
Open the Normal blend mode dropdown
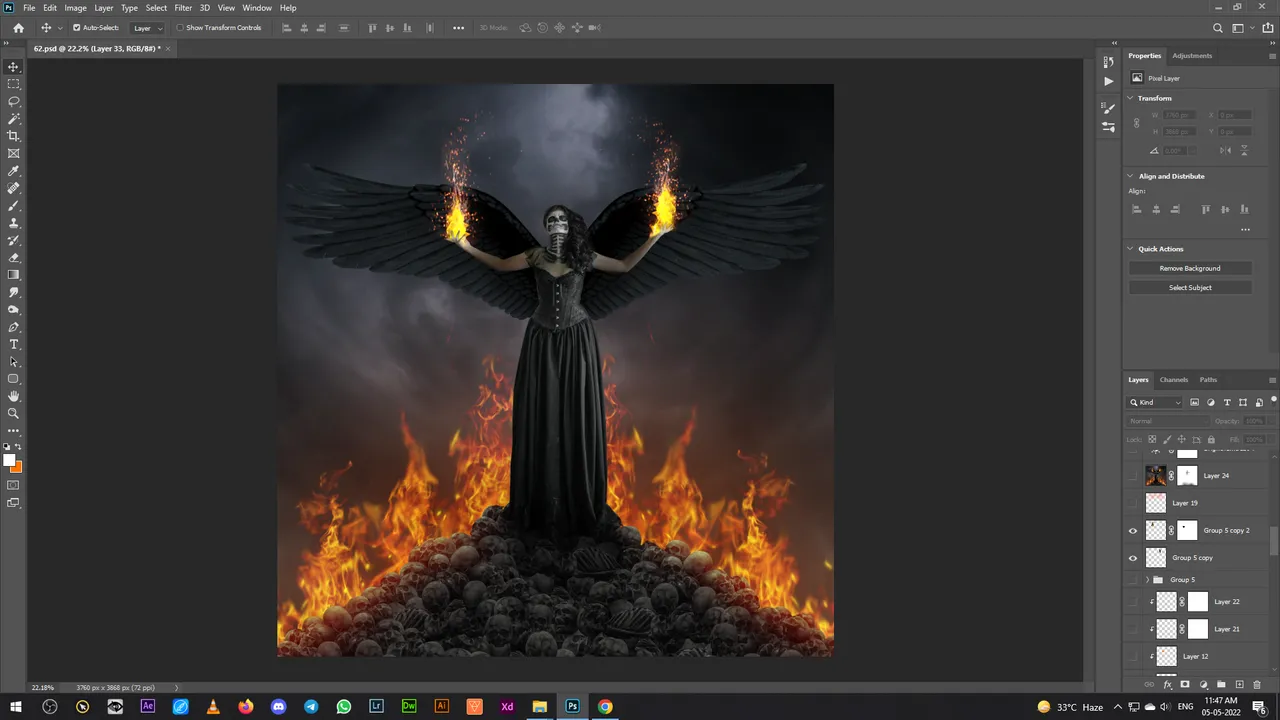1168,421
